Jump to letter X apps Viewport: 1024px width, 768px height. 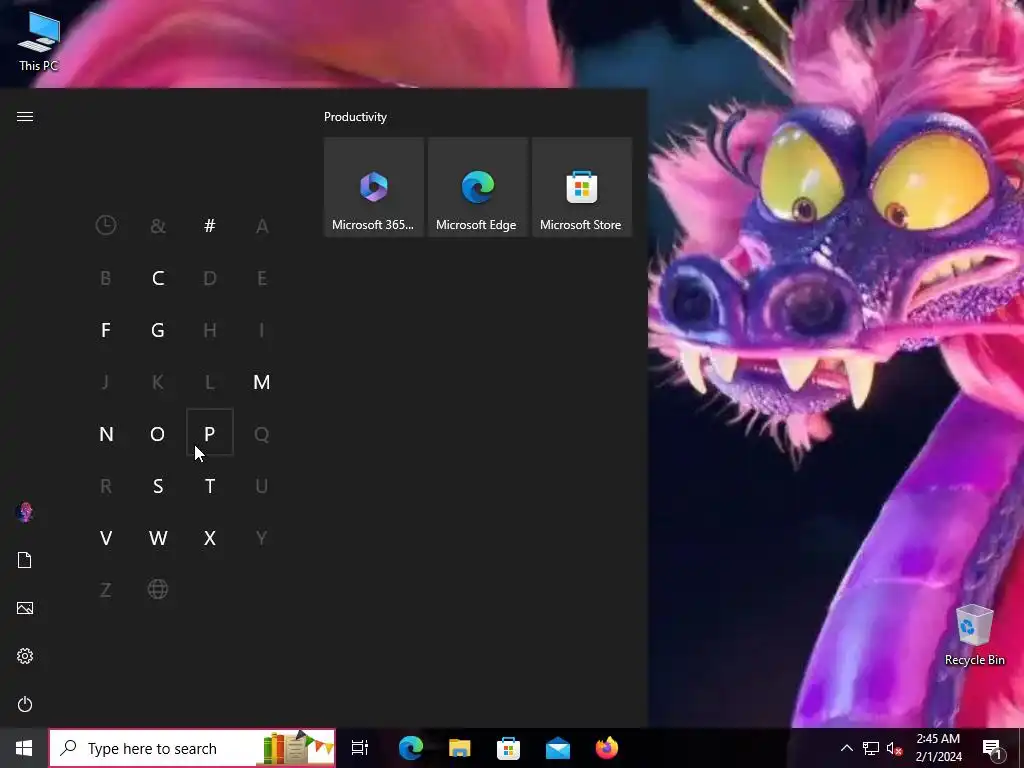[x=210, y=538]
